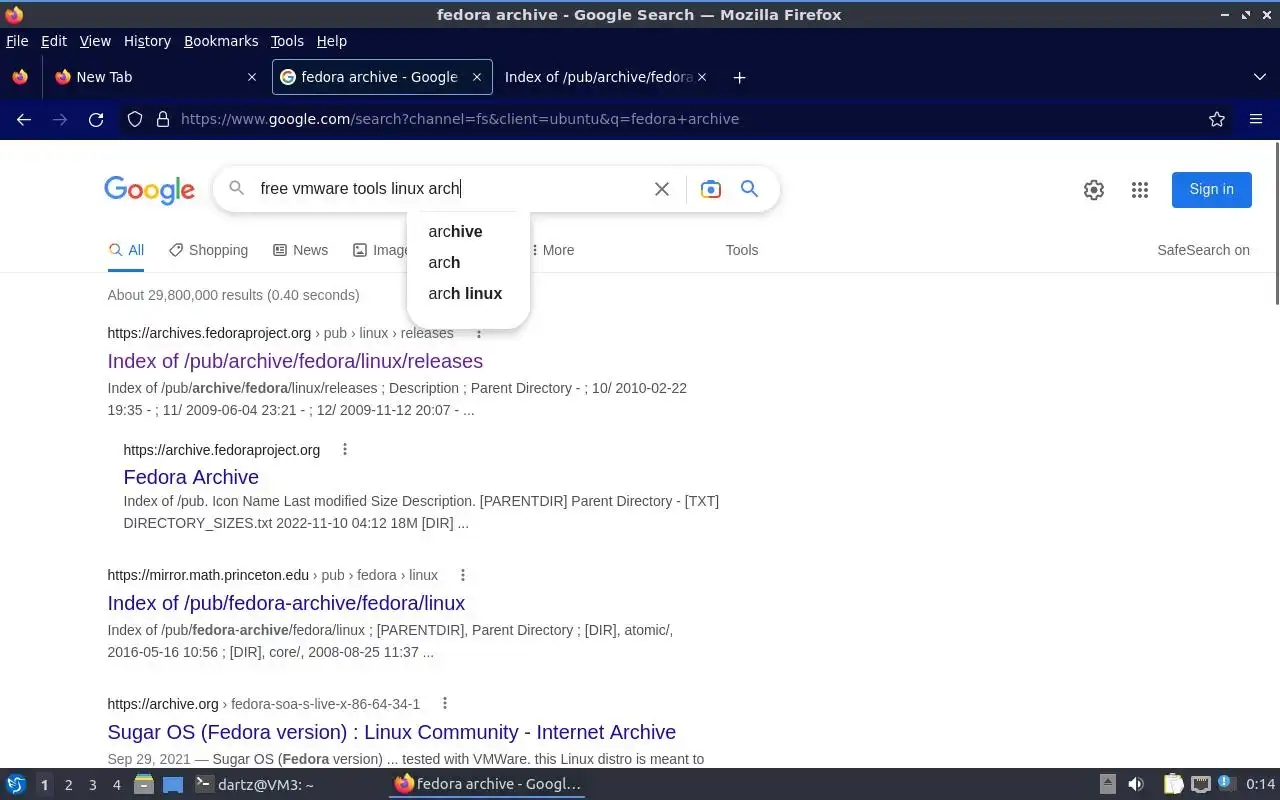Viewport: 1280px width, 800px height.
Task: Open a new tab with plus button
Action: [739, 77]
